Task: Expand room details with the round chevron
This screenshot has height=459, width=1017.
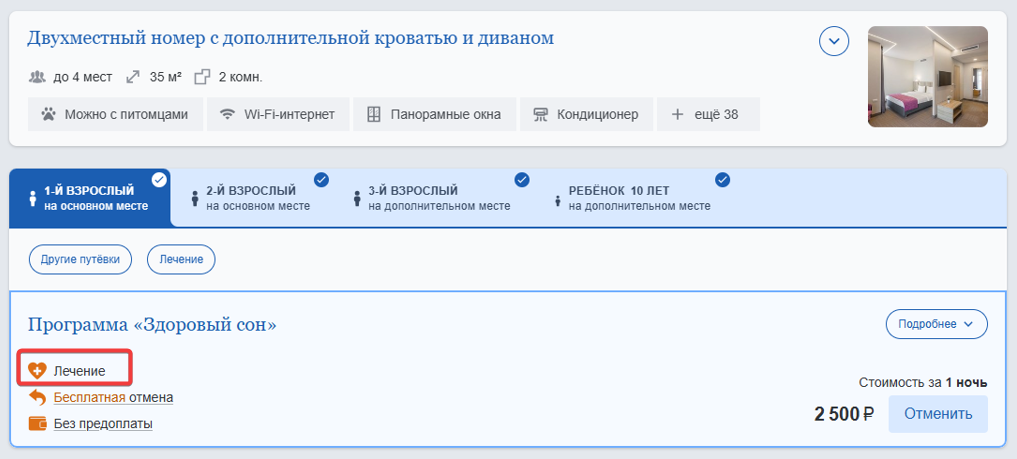Action: click(x=834, y=41)
